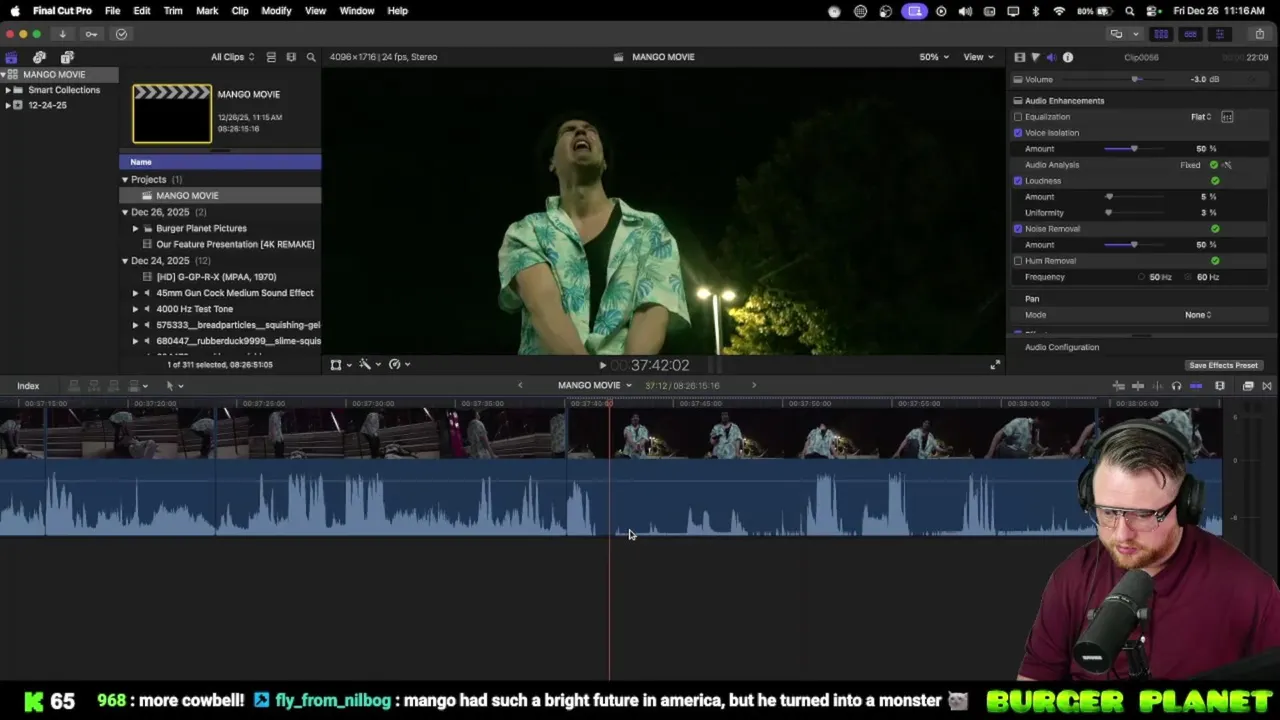The height and width of the screenshot is (720, 1280).
Task: Adjust the Noise Removal Amount slider
Action: coord(1134,245)
